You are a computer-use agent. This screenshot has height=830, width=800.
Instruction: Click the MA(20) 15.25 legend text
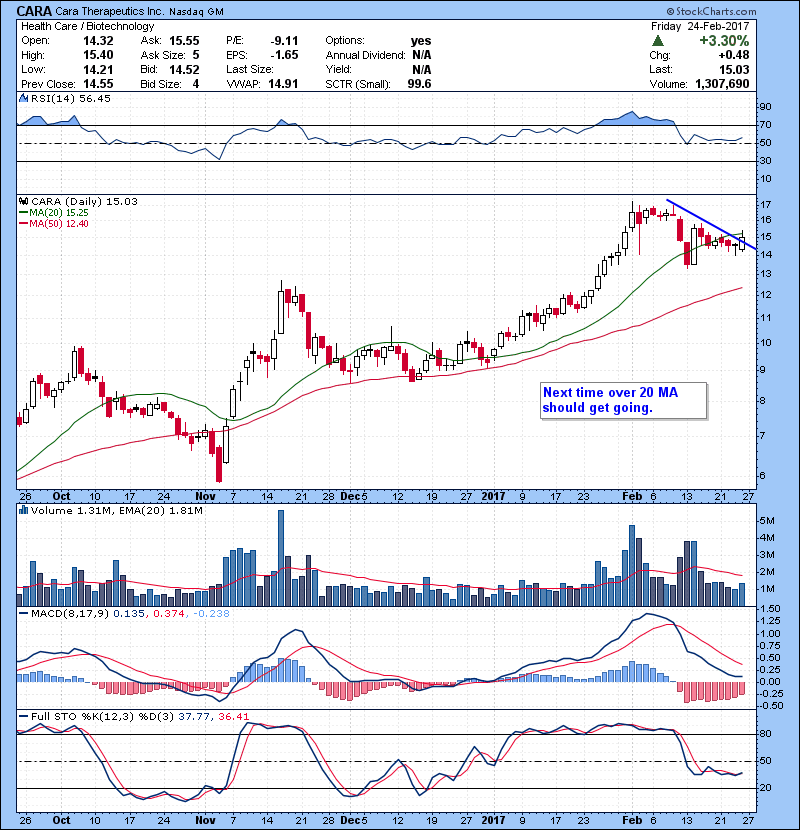59,213
